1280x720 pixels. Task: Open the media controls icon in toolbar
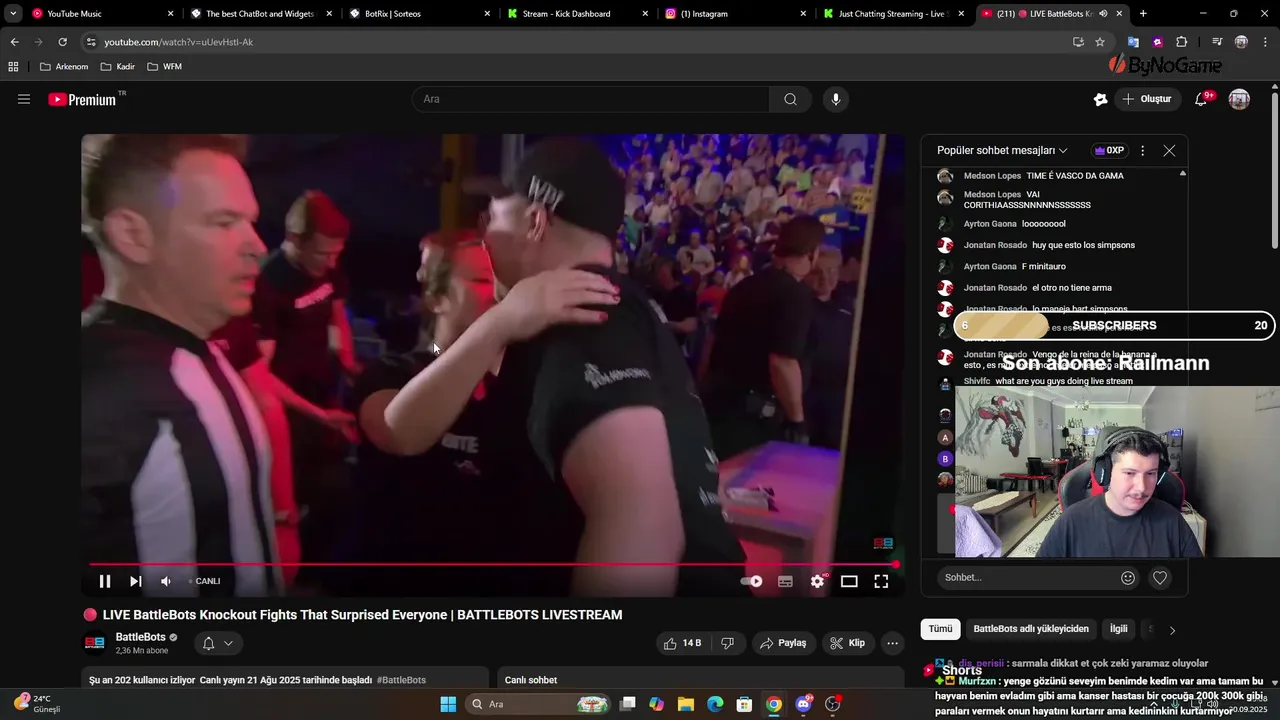(x=1217, y=42)
